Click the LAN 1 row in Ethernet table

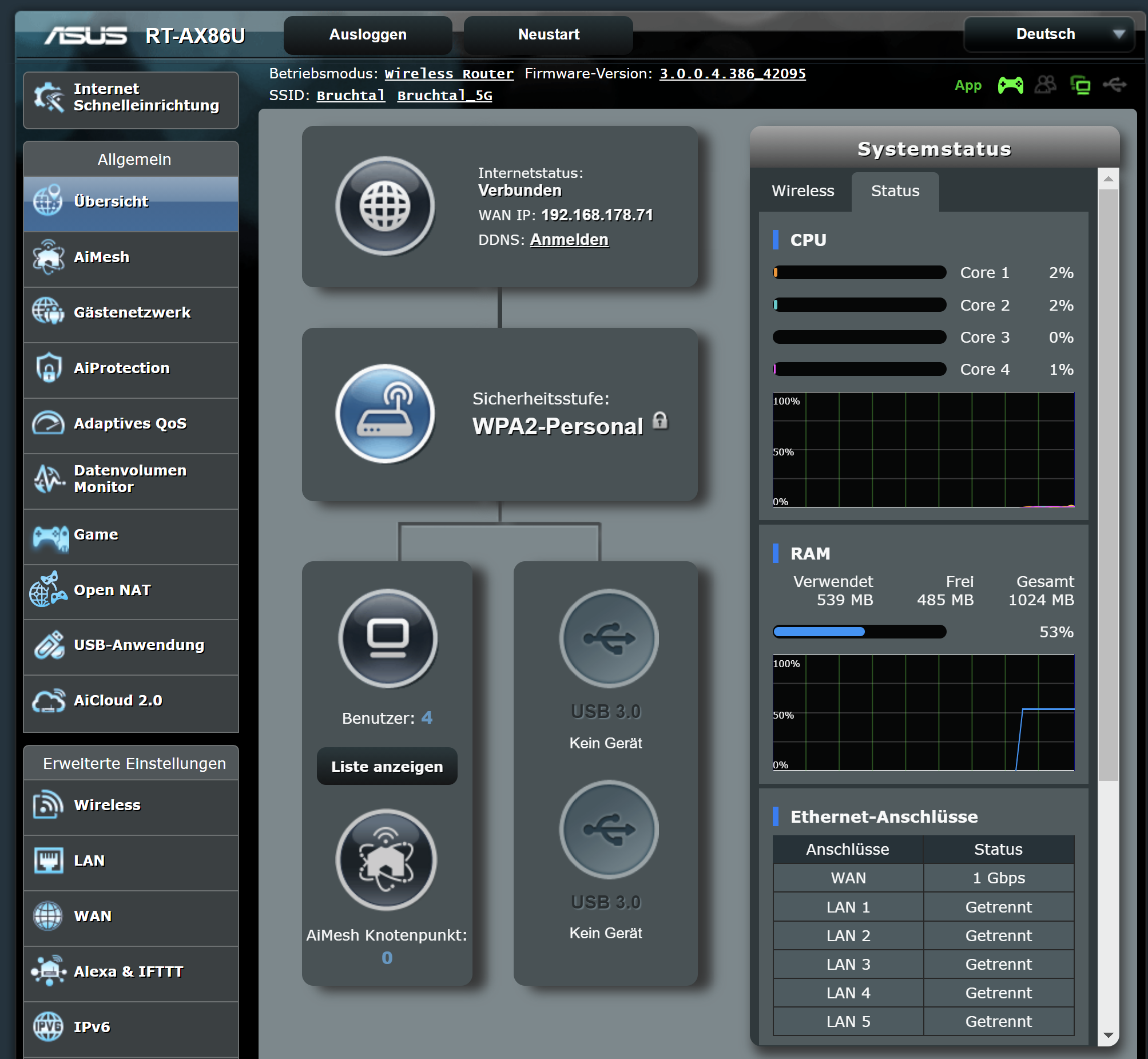coord(923,907)
